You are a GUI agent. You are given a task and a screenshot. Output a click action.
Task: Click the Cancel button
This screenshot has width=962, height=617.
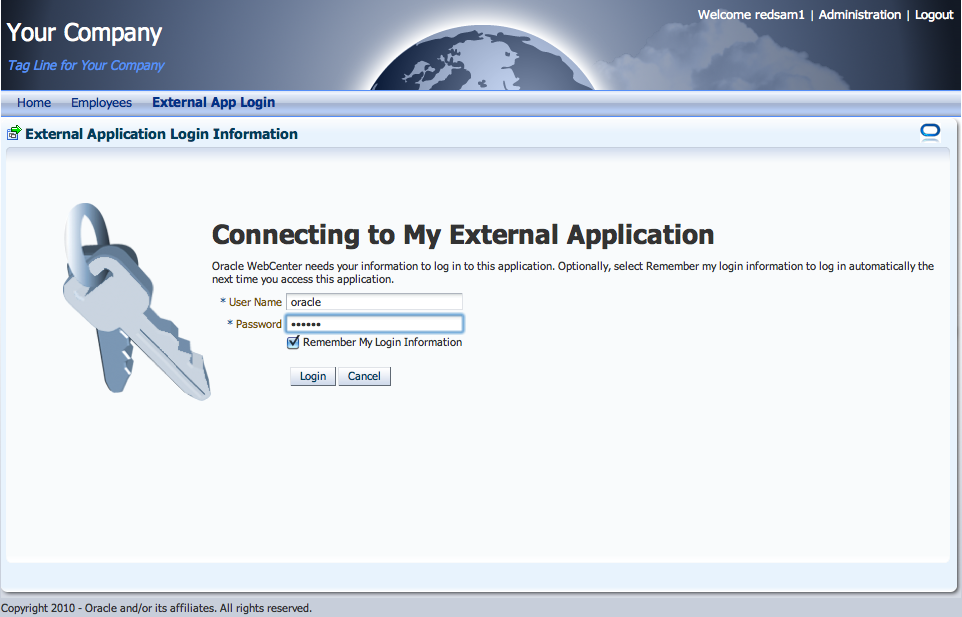point(364,376)
